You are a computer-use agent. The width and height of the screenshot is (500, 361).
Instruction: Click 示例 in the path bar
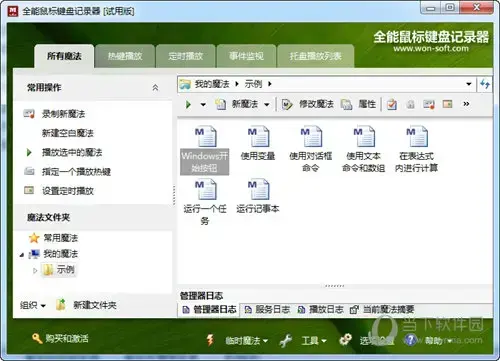253,84
